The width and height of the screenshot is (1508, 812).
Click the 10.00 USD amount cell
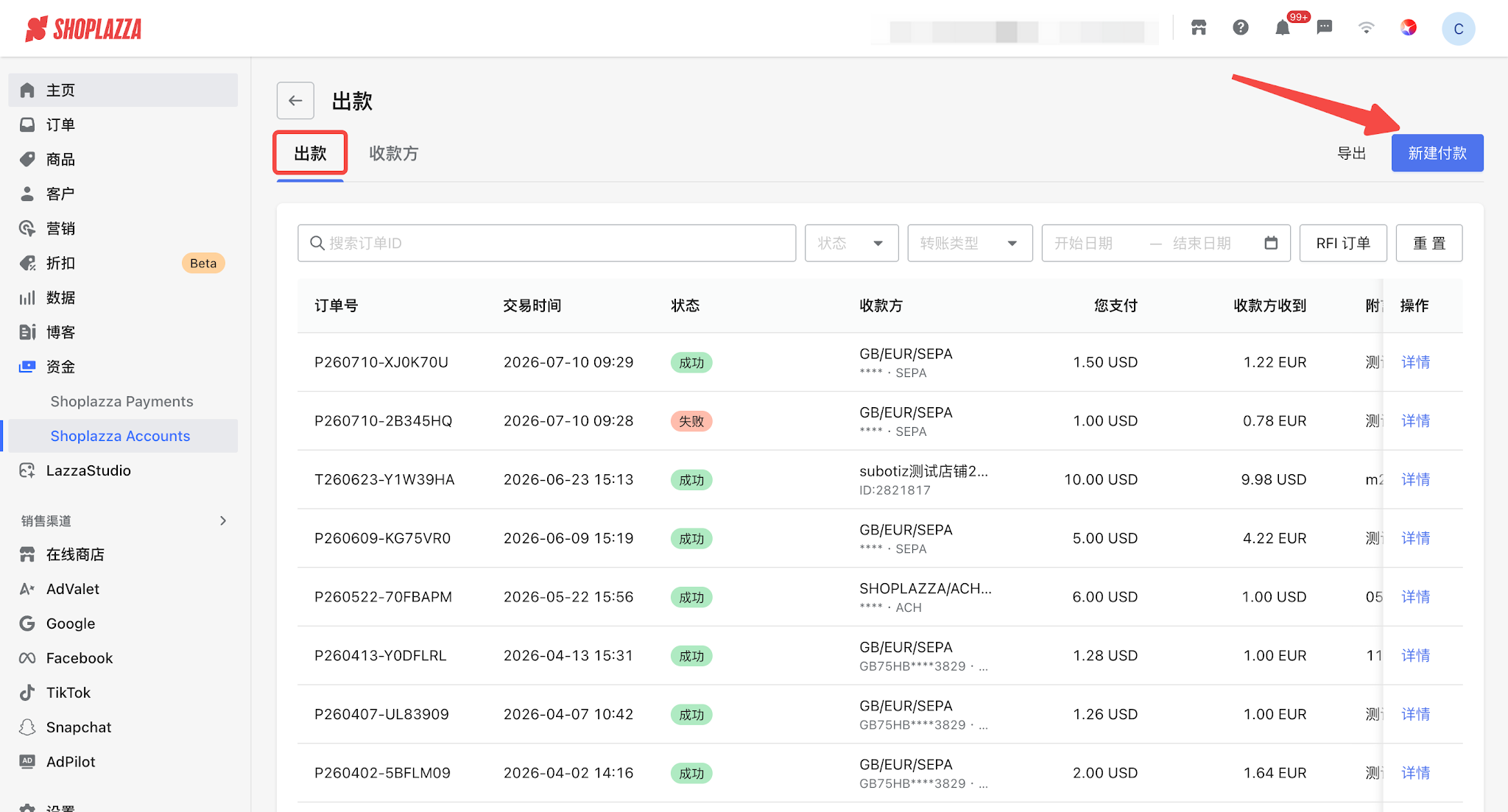(x=1101, y=479)
